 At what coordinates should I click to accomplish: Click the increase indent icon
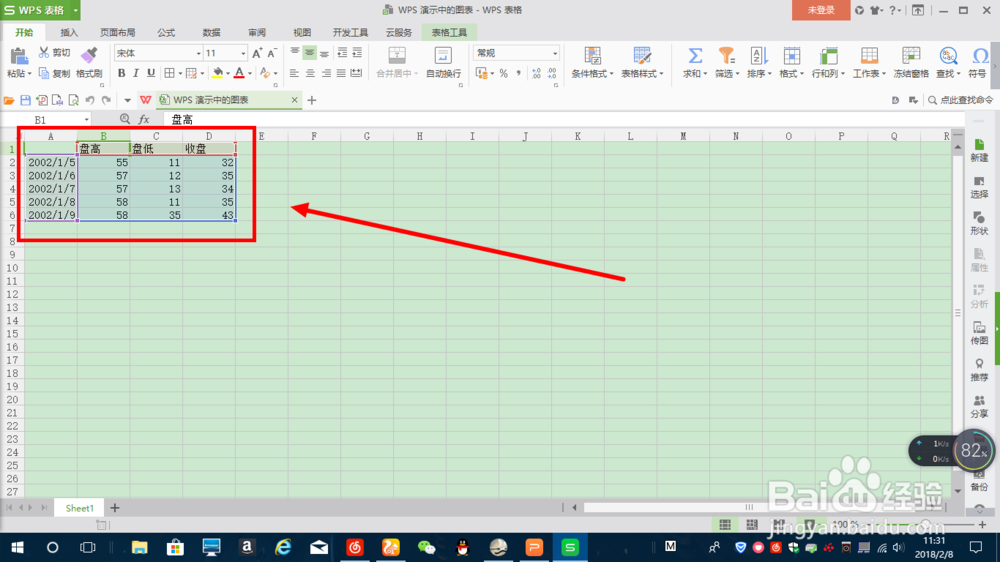point(357,53)
